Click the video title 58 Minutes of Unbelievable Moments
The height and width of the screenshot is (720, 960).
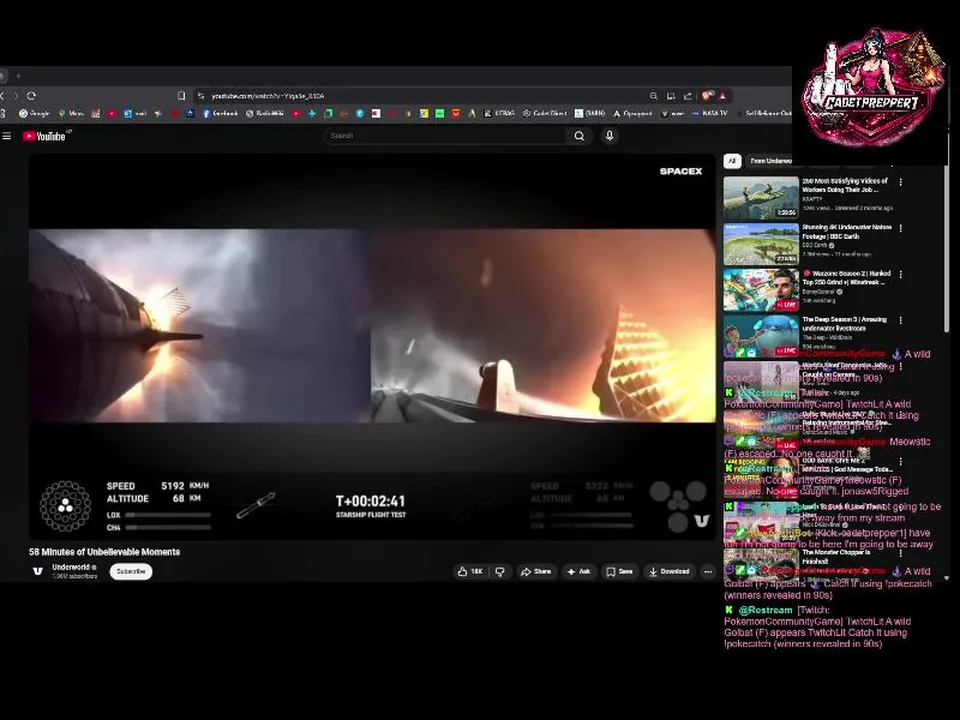pyautogui.click(x=104, y=552)
